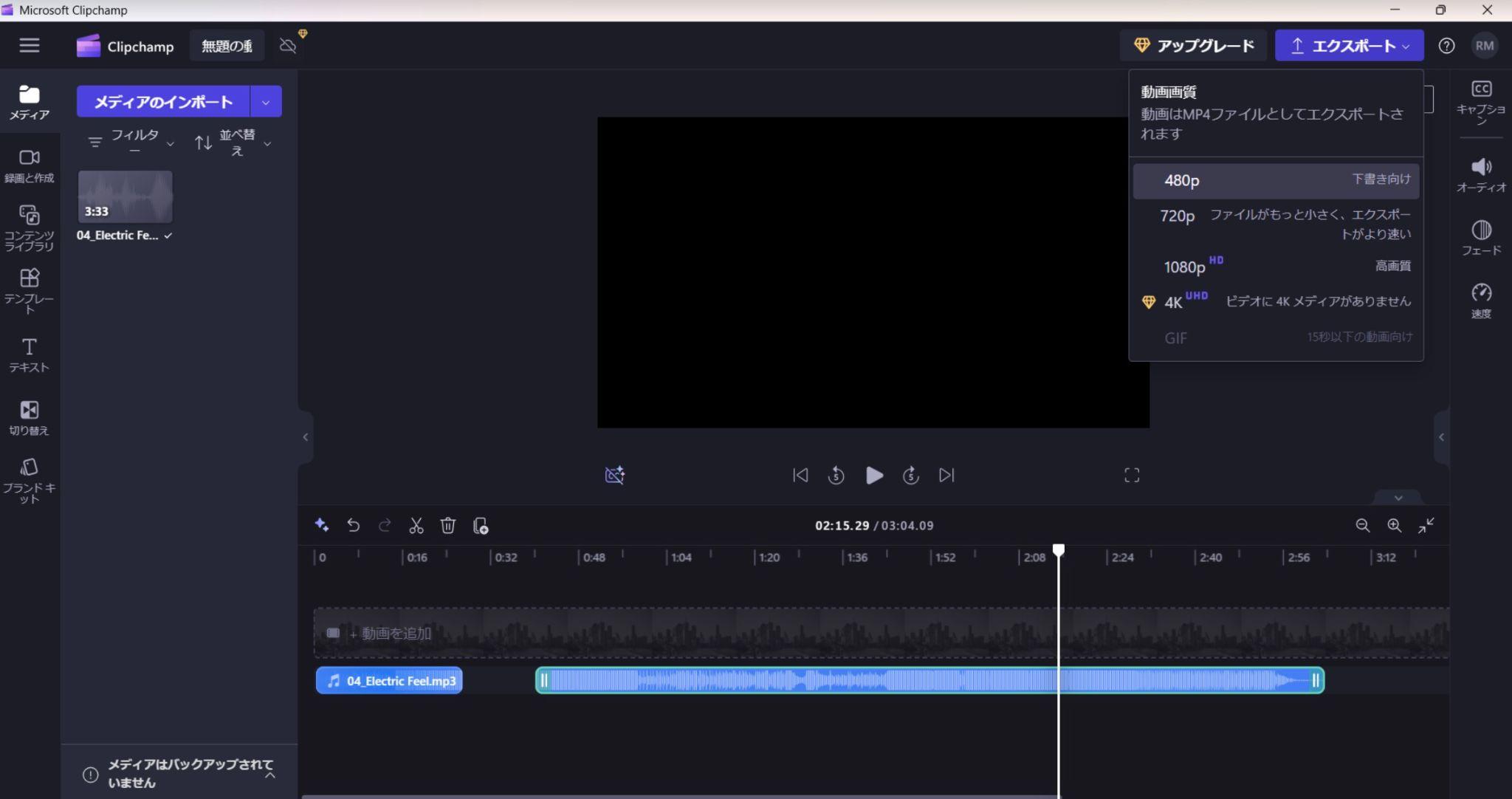Select 720p export quality
The image size is (1512, 799).
point(1276,224)
